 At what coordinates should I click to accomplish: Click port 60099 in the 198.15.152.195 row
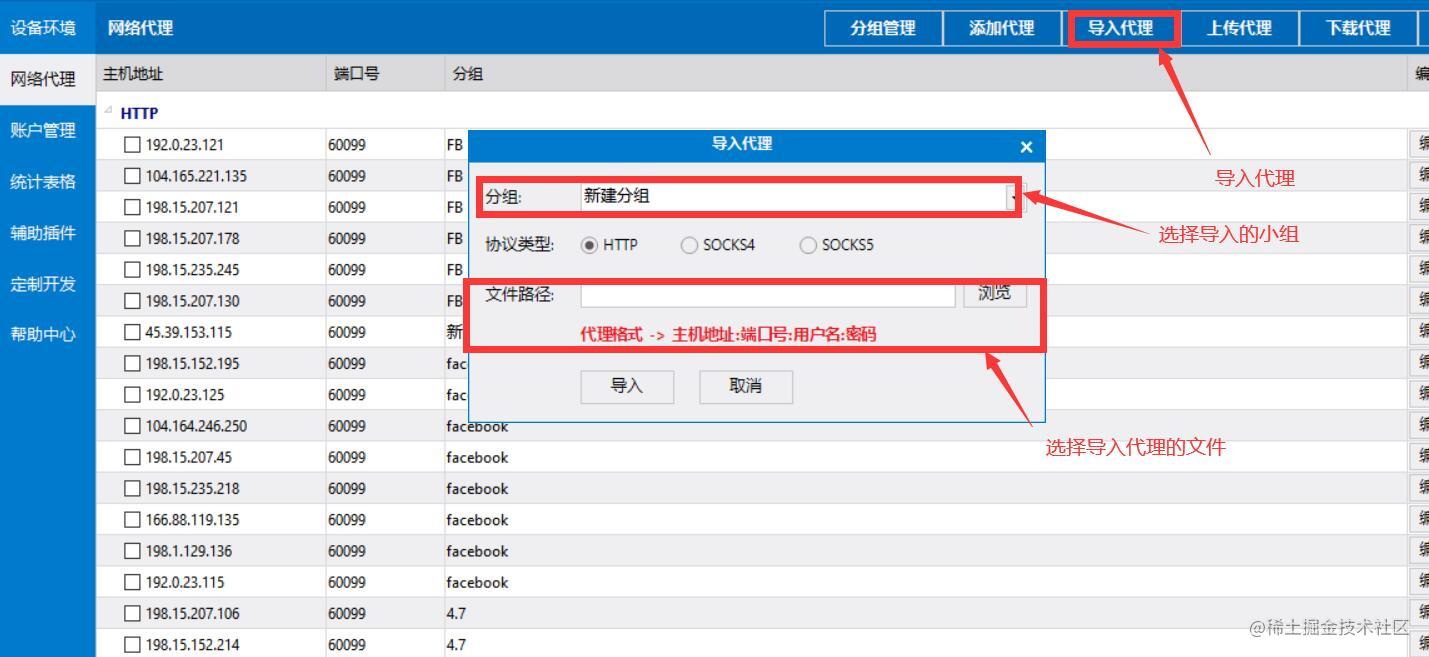point(347,363)
